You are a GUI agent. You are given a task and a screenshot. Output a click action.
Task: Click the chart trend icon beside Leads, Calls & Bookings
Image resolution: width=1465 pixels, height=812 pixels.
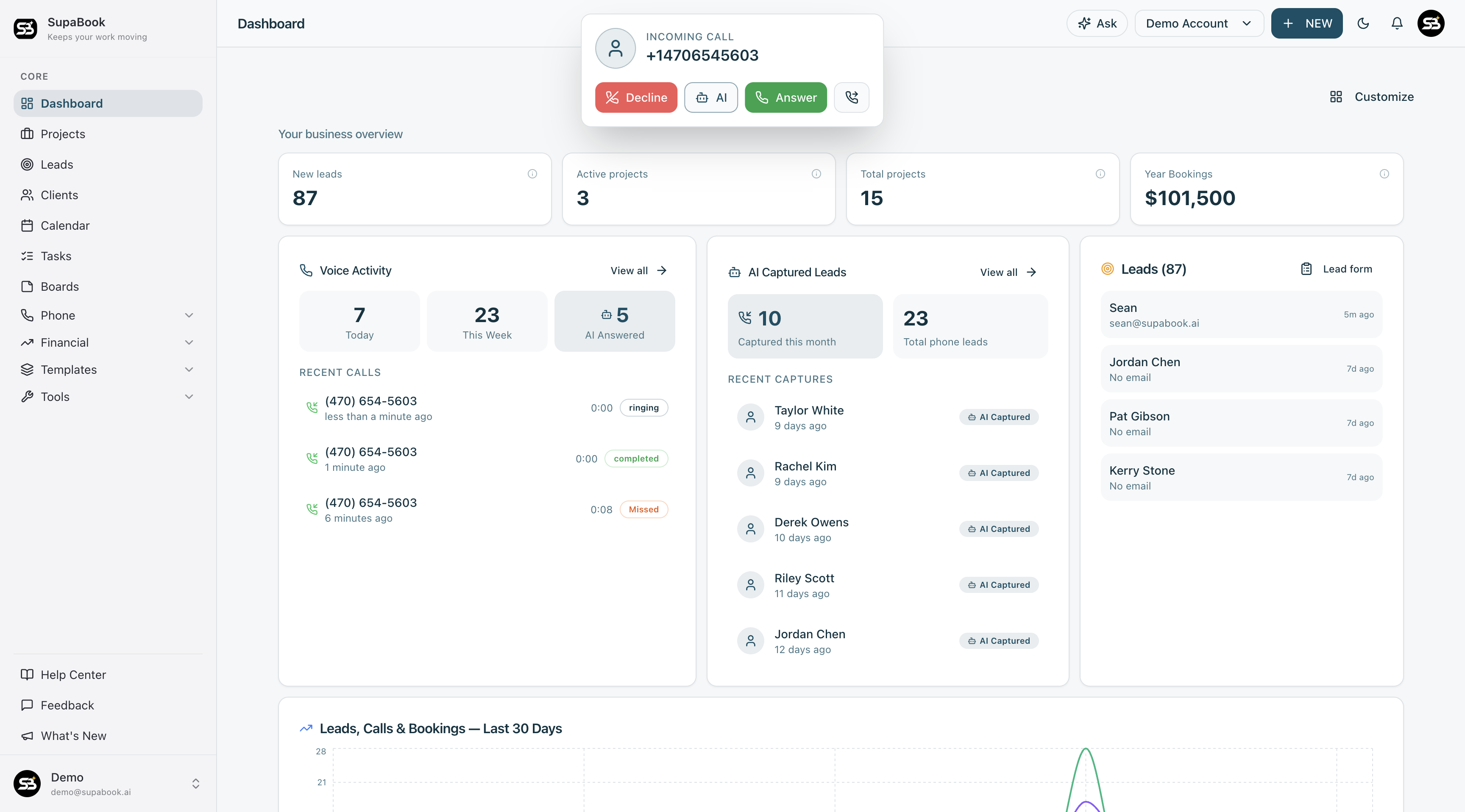pos(306,729)
